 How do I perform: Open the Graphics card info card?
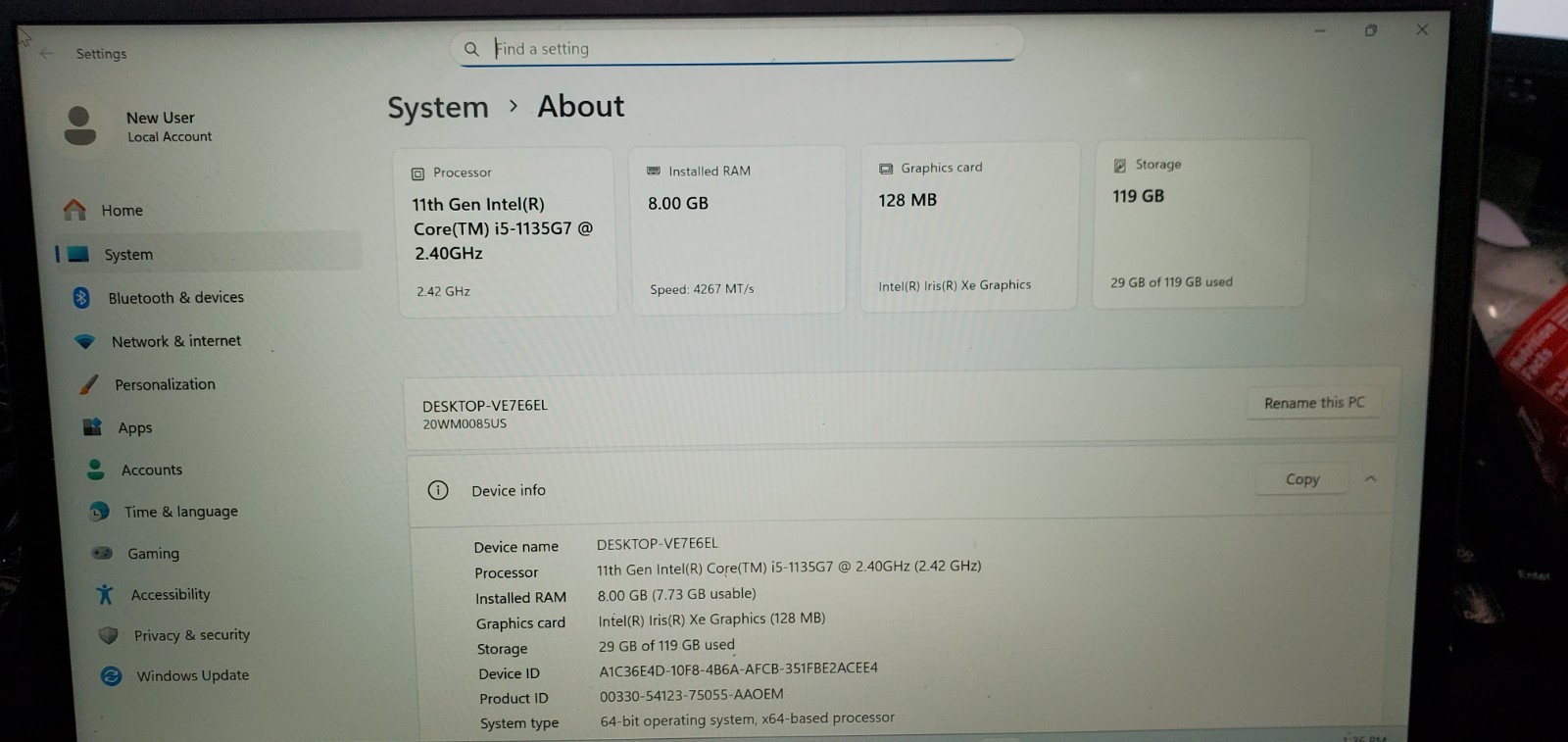point(969,227)
